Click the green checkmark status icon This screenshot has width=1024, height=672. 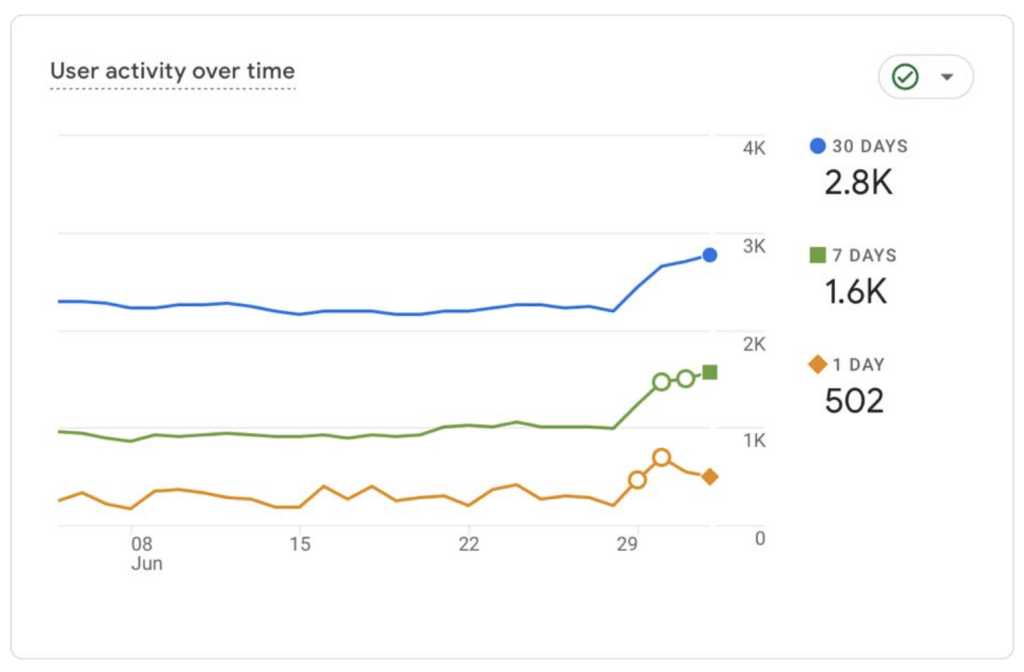[x=905, y=77]
